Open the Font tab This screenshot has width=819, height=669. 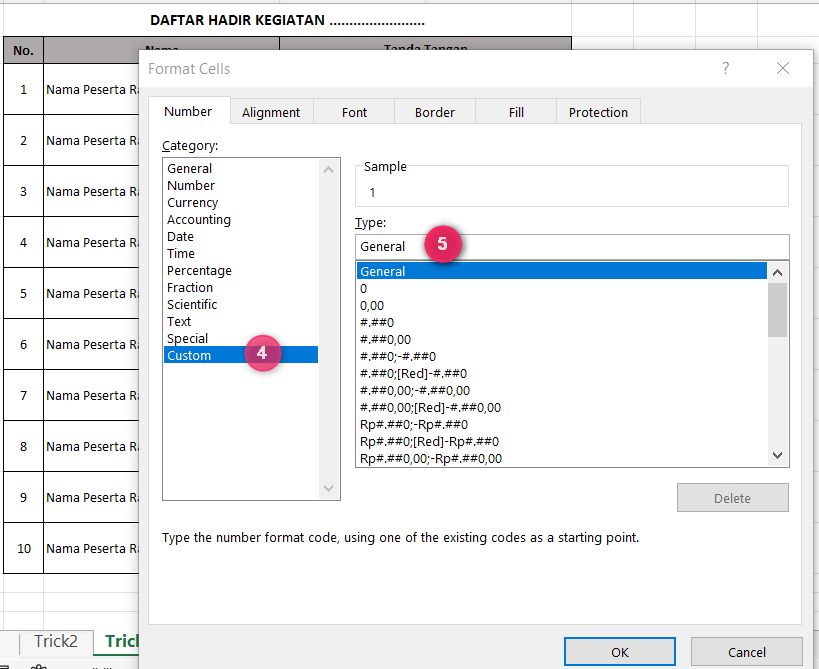click(x=354, y=112)
